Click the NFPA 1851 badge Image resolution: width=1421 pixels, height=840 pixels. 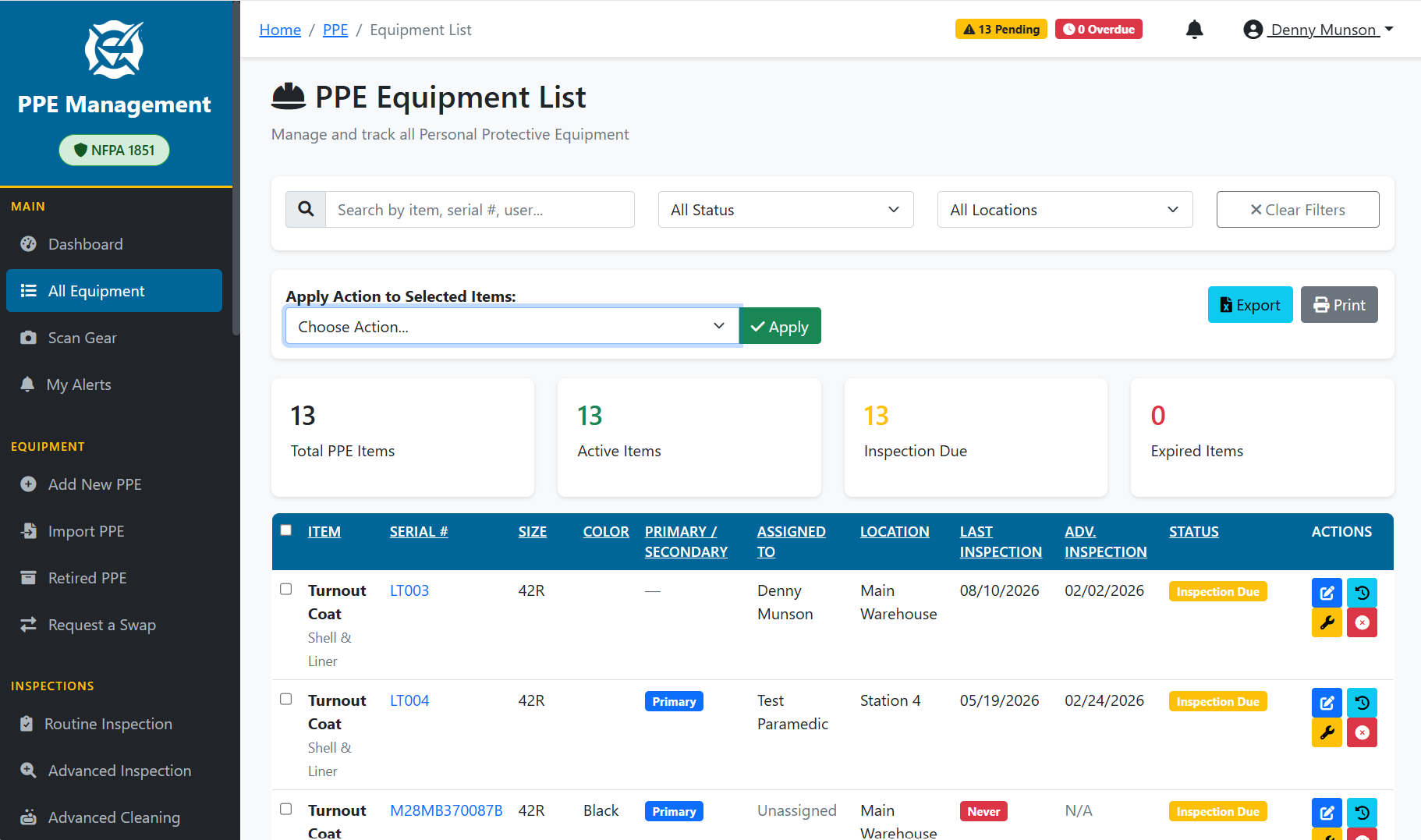click(x=114, y=150)
